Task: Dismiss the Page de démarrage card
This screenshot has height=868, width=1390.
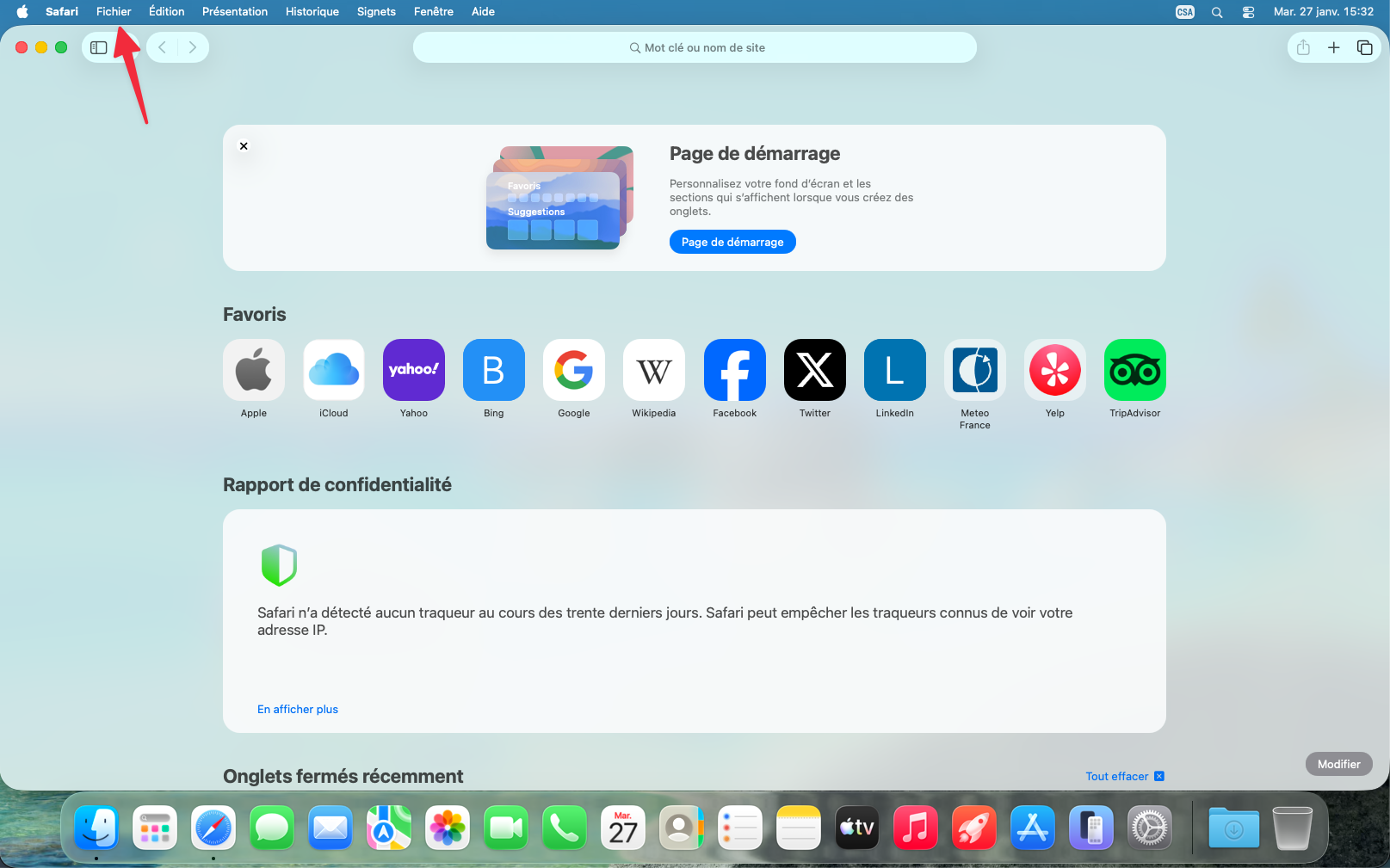Action: [x=244, y=146]
